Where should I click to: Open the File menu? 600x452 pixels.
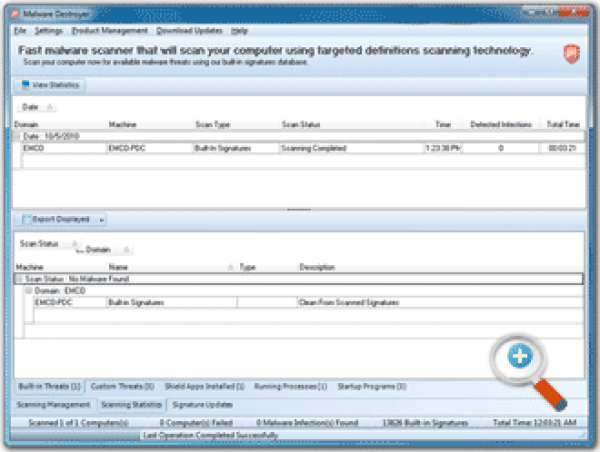click(20, 31)
